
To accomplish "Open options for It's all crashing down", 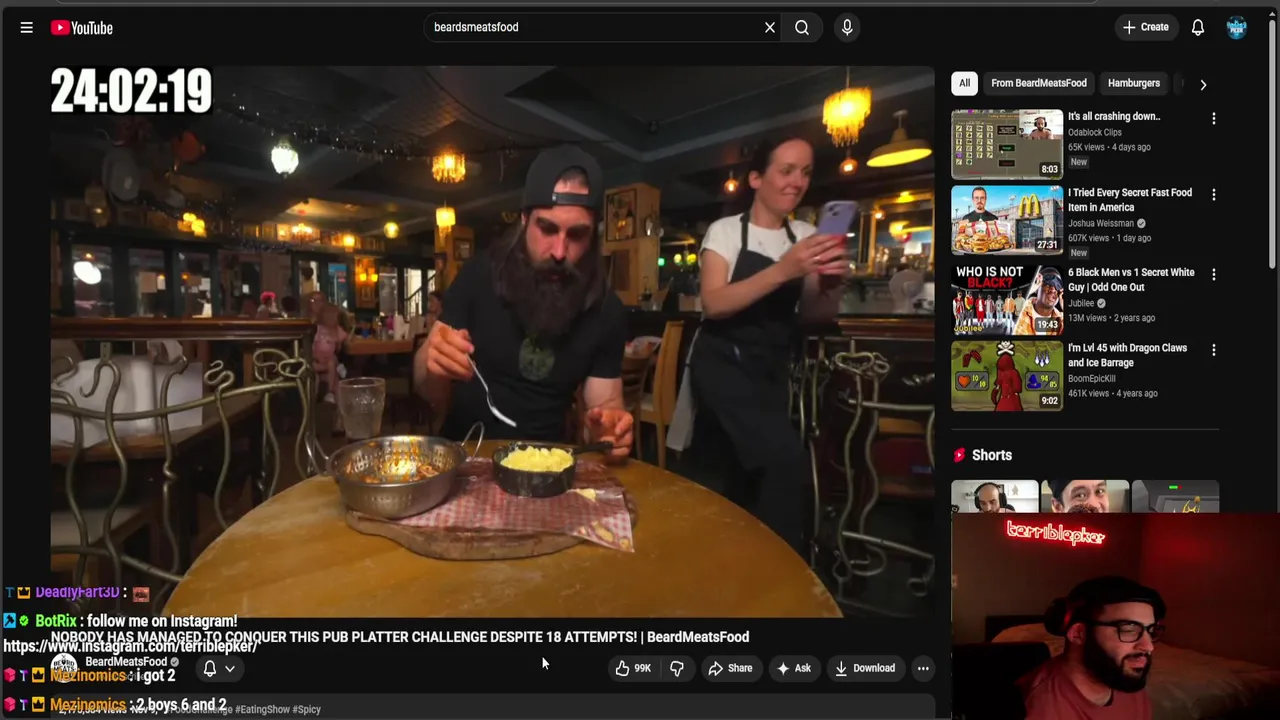I will click(1214, 118).
